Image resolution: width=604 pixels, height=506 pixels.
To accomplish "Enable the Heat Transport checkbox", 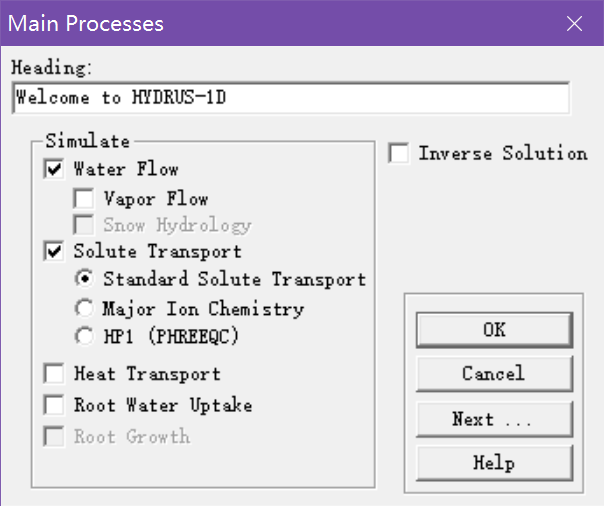I will [x=54, y=374].
